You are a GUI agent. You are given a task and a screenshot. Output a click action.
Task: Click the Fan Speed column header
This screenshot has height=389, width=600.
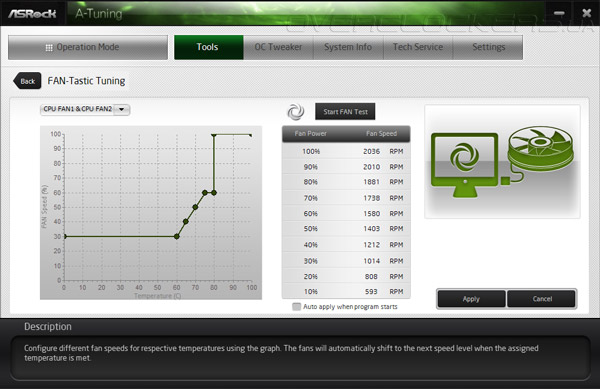pyautogui.click(x=381, y=133)
